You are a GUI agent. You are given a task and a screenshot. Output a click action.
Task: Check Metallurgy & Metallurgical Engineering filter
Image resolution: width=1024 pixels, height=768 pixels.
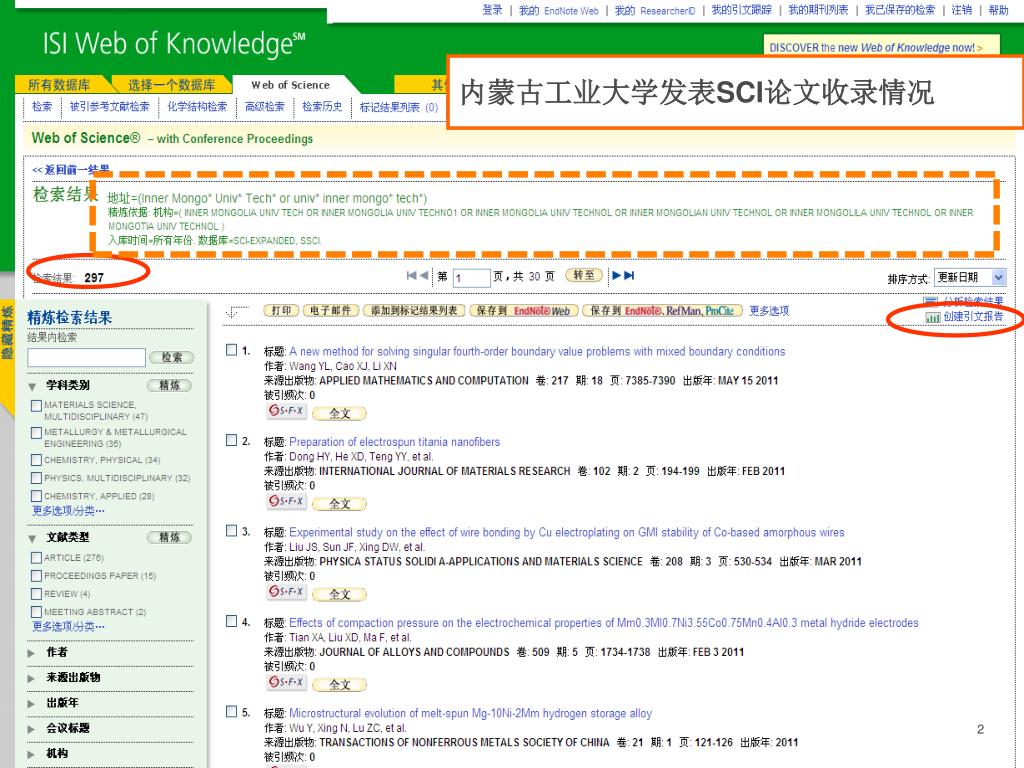pyautogui.click(x=37, y=432)
